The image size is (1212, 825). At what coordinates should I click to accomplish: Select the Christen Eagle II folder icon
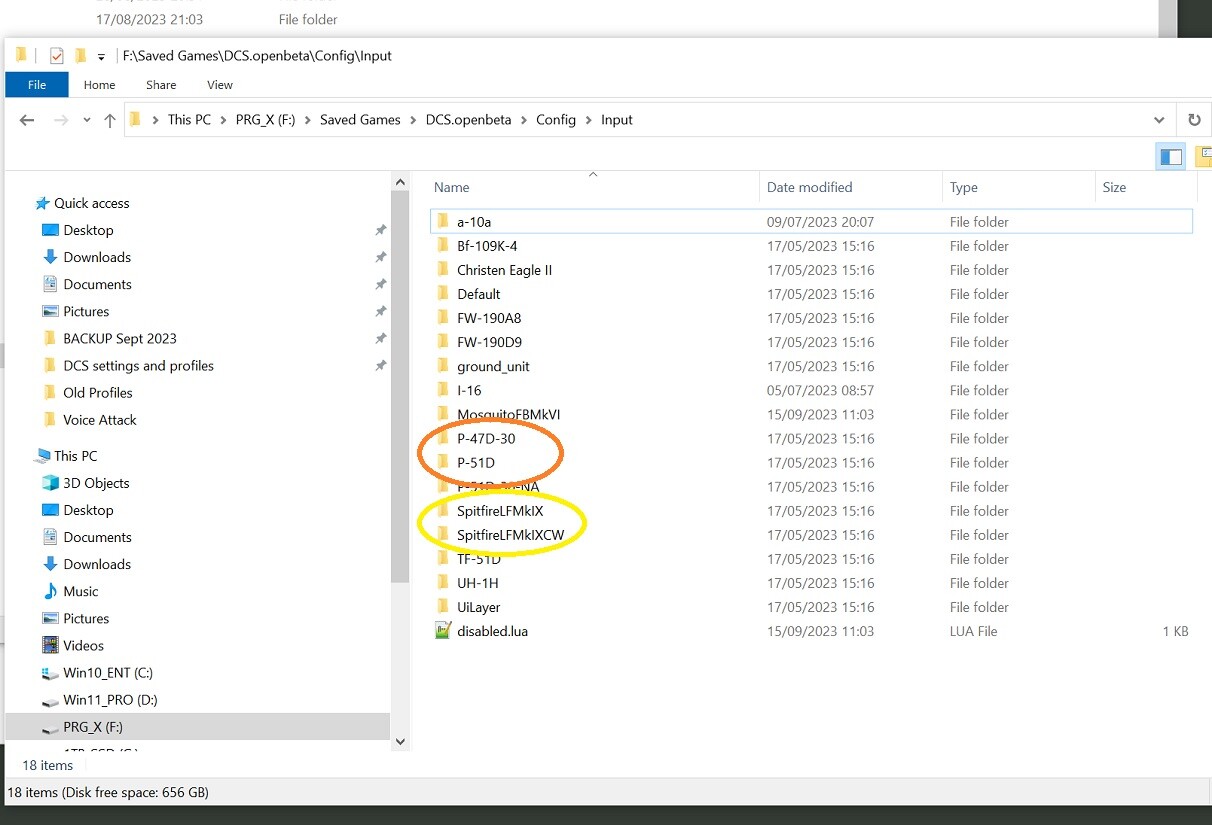click(443, 269)
